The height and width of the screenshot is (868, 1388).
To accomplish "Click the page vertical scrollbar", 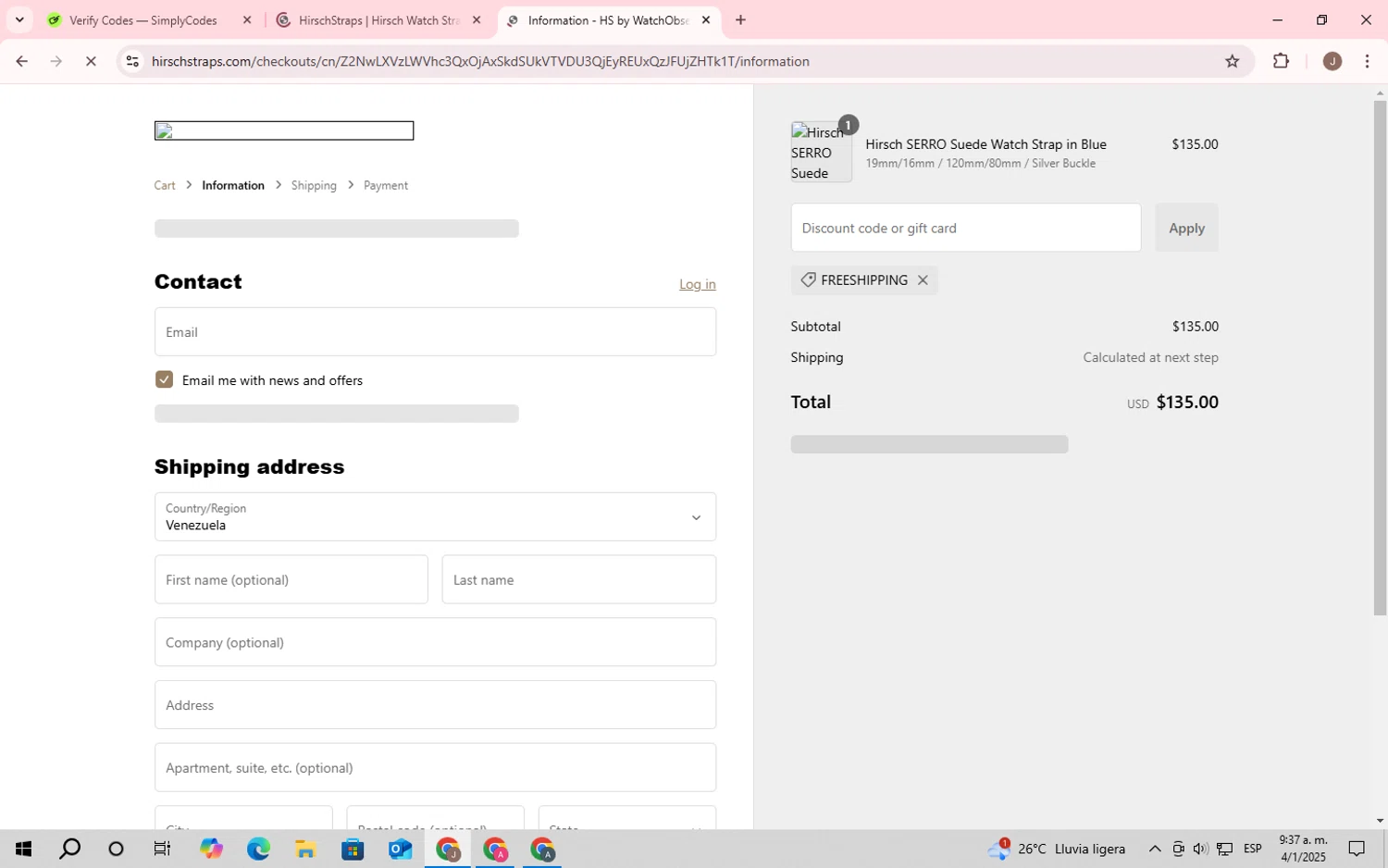I will [x=1380, y=358].
